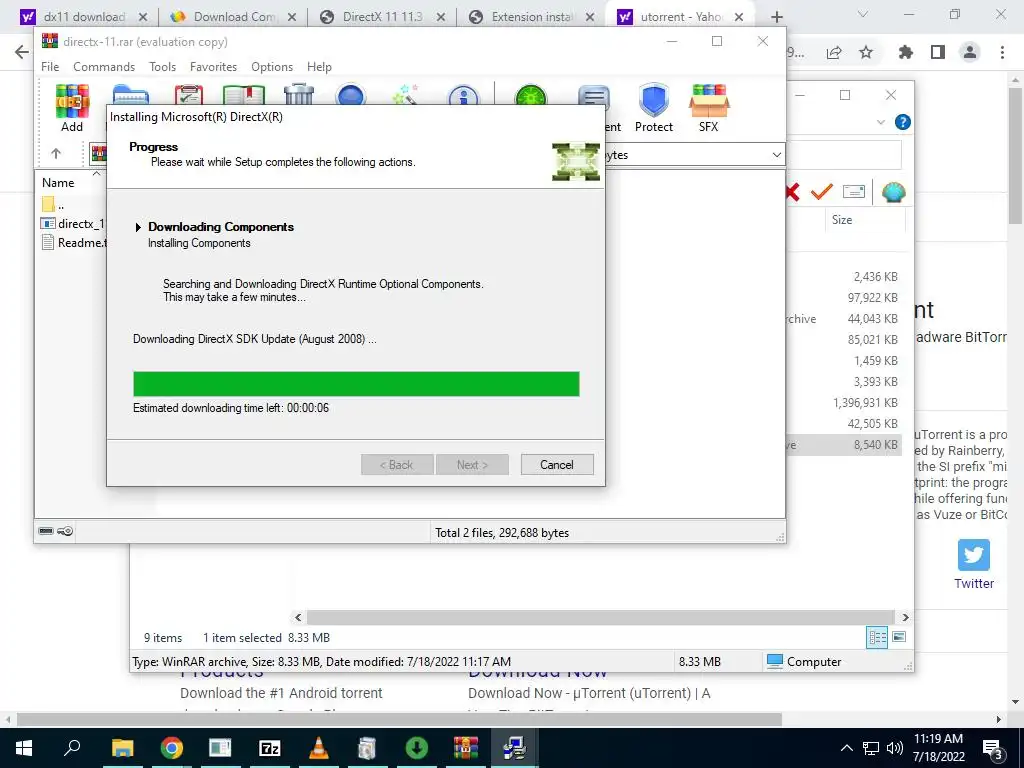Select the Readme file in WinRAR list

tap(73, 243)
